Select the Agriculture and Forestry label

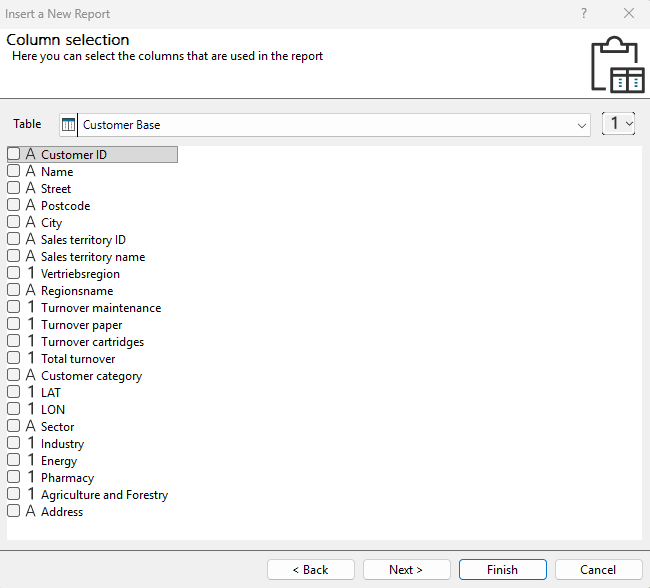tap(104, 495)
